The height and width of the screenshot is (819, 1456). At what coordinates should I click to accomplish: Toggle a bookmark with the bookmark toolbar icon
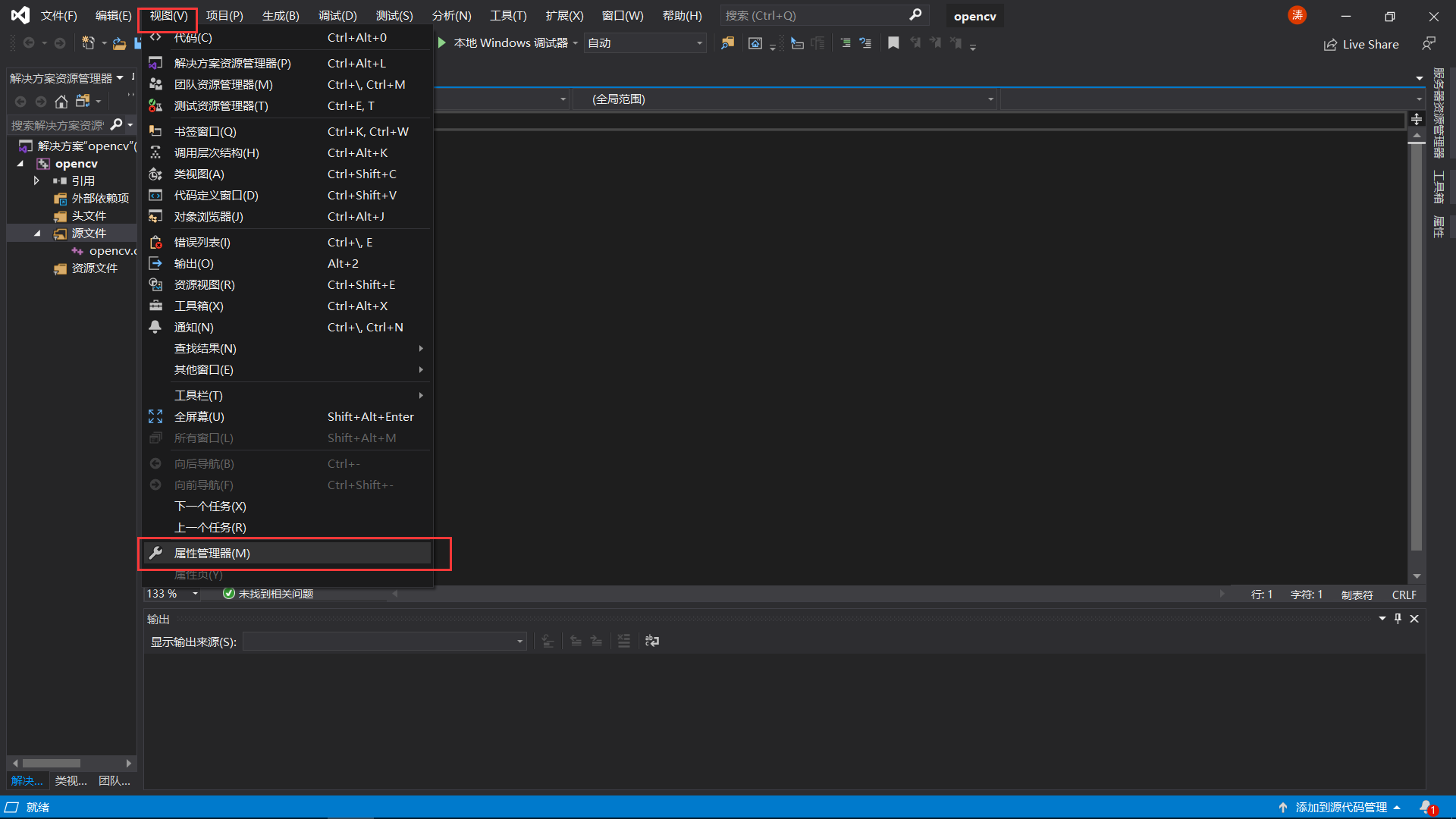point(893,43)
